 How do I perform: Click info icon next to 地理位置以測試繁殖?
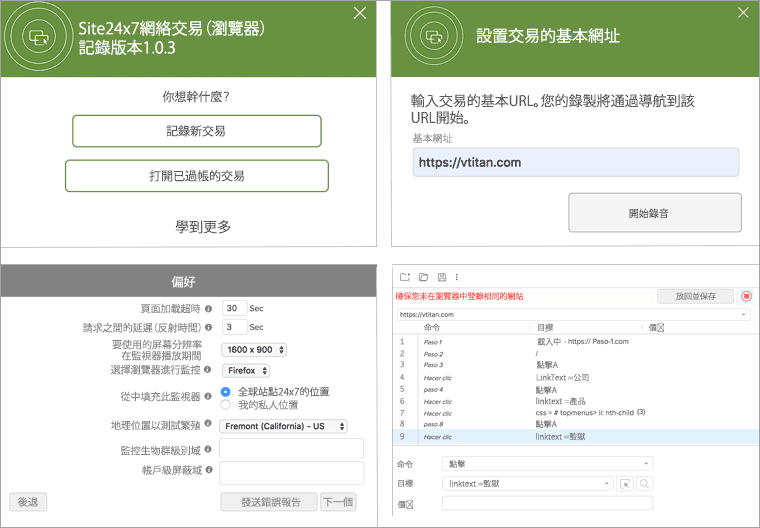tap(207, 423)
